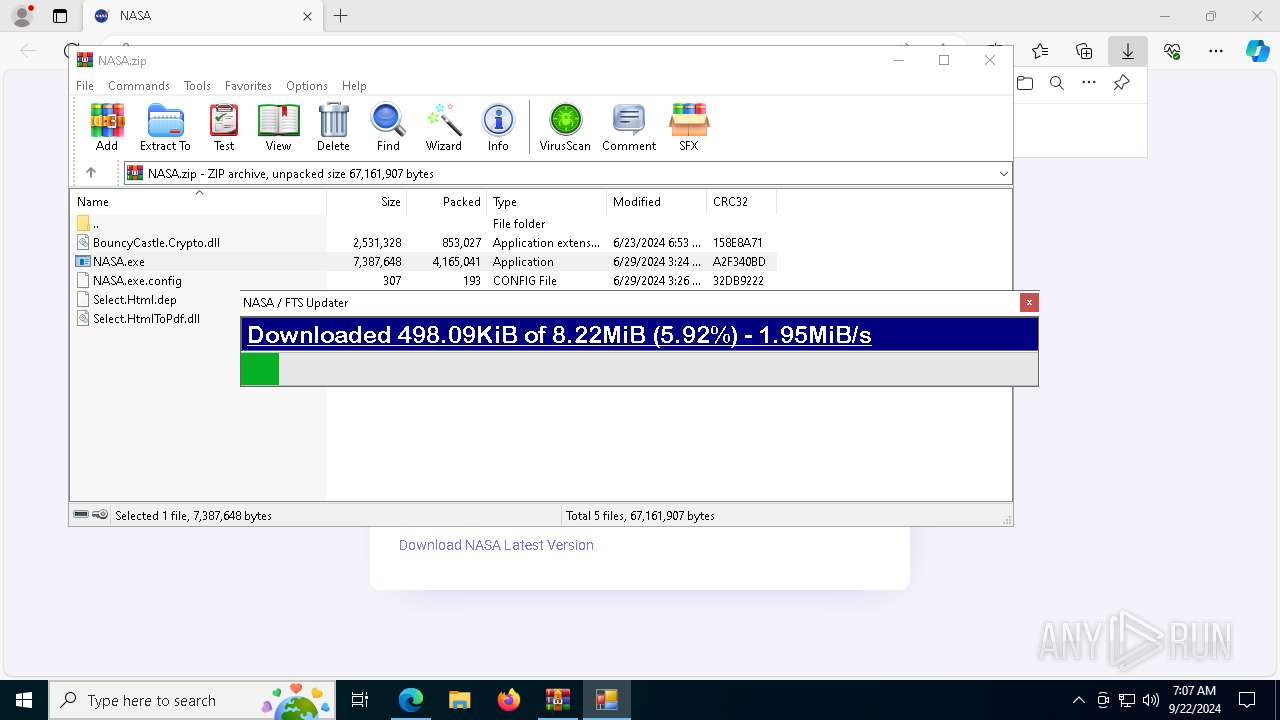Screen dimensions: 1280x720
Task: Sort file list by Size column
Action: [367, 201]
